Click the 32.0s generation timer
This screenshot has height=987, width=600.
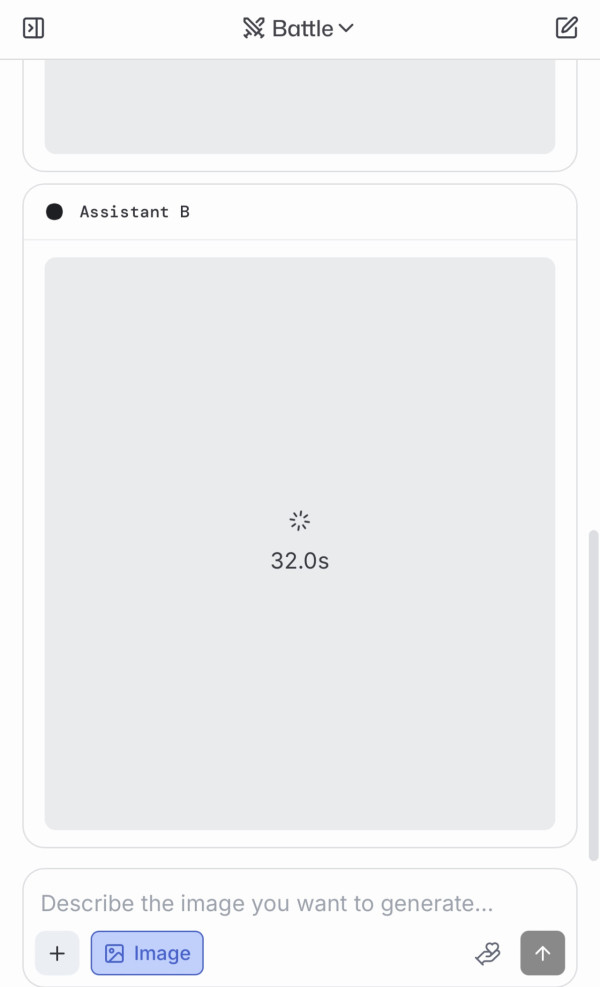click(x=300, y=561)
